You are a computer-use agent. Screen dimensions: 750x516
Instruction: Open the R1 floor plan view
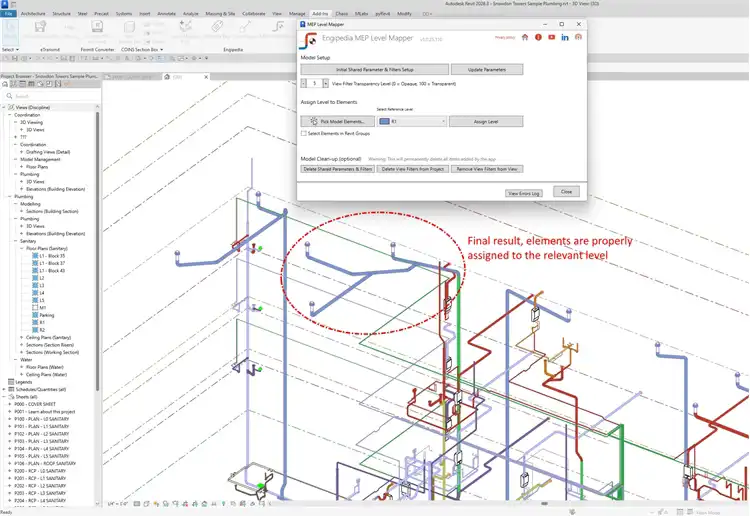pos(42,322)
